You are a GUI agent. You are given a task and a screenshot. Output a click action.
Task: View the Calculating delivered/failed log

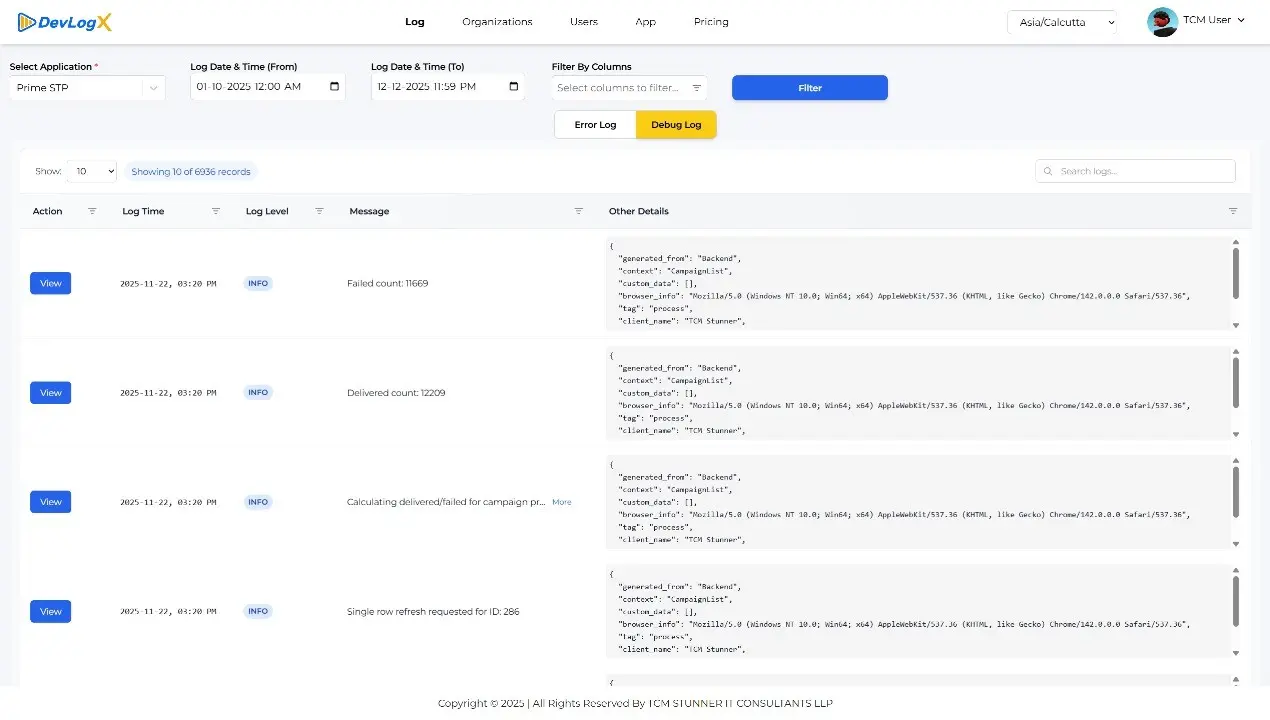[x=51, y=502]
